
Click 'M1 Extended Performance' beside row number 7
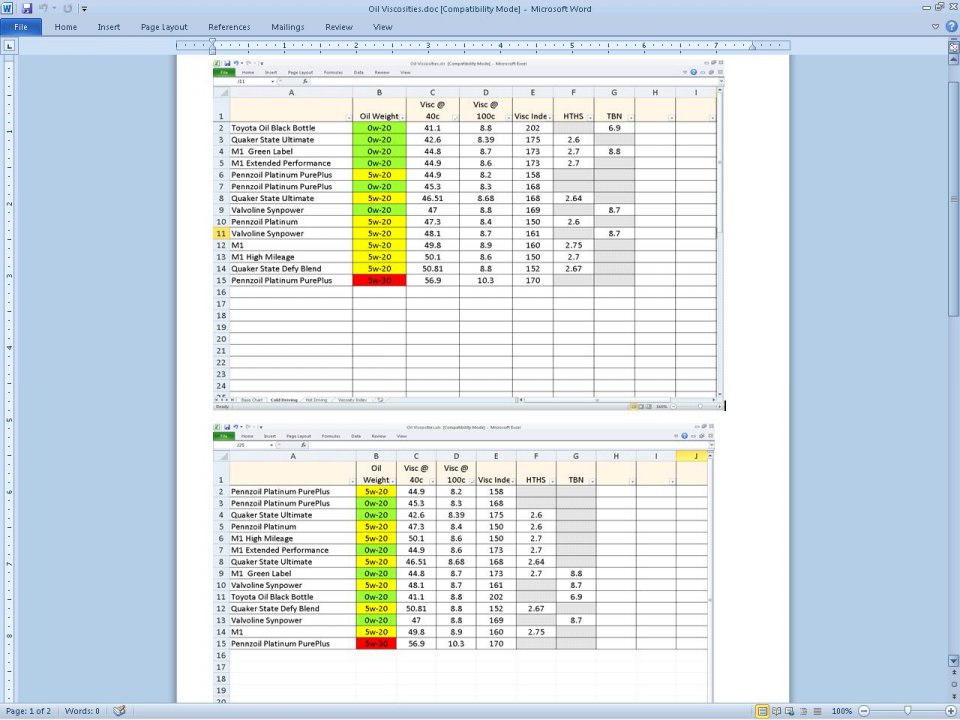click(280, 550)
